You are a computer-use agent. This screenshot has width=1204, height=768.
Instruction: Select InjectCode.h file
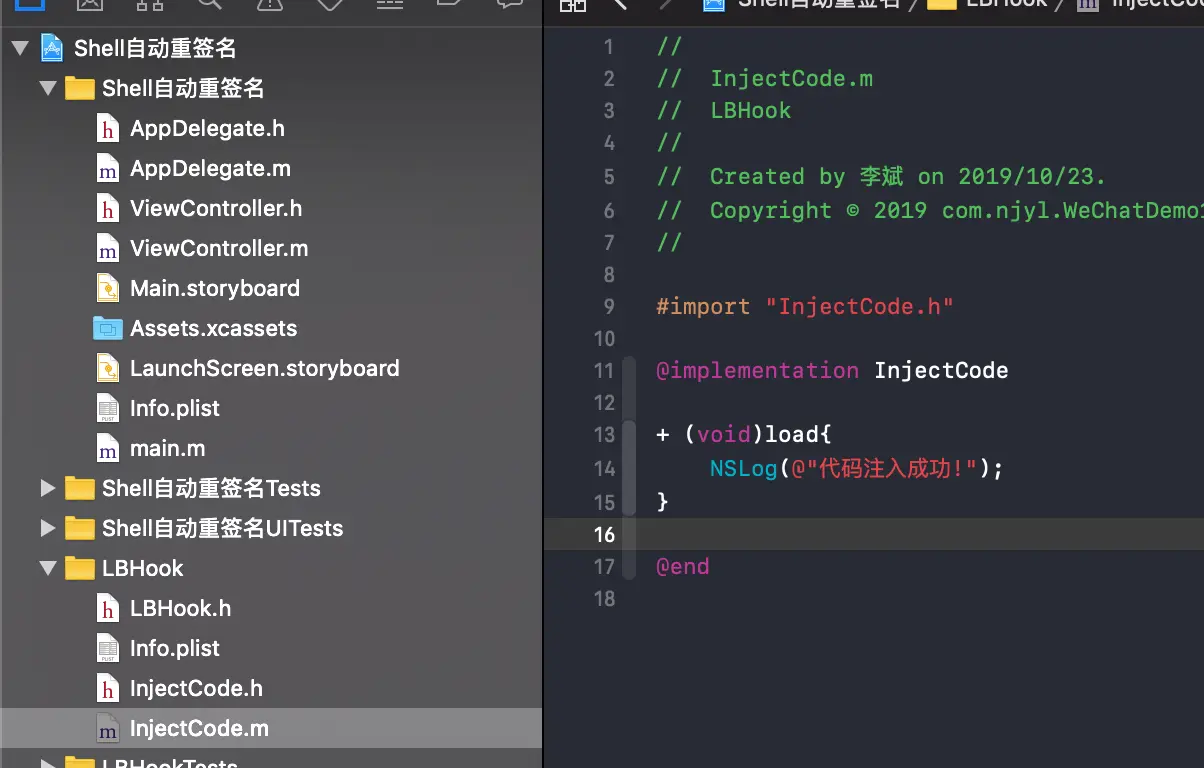coord(196,688)
